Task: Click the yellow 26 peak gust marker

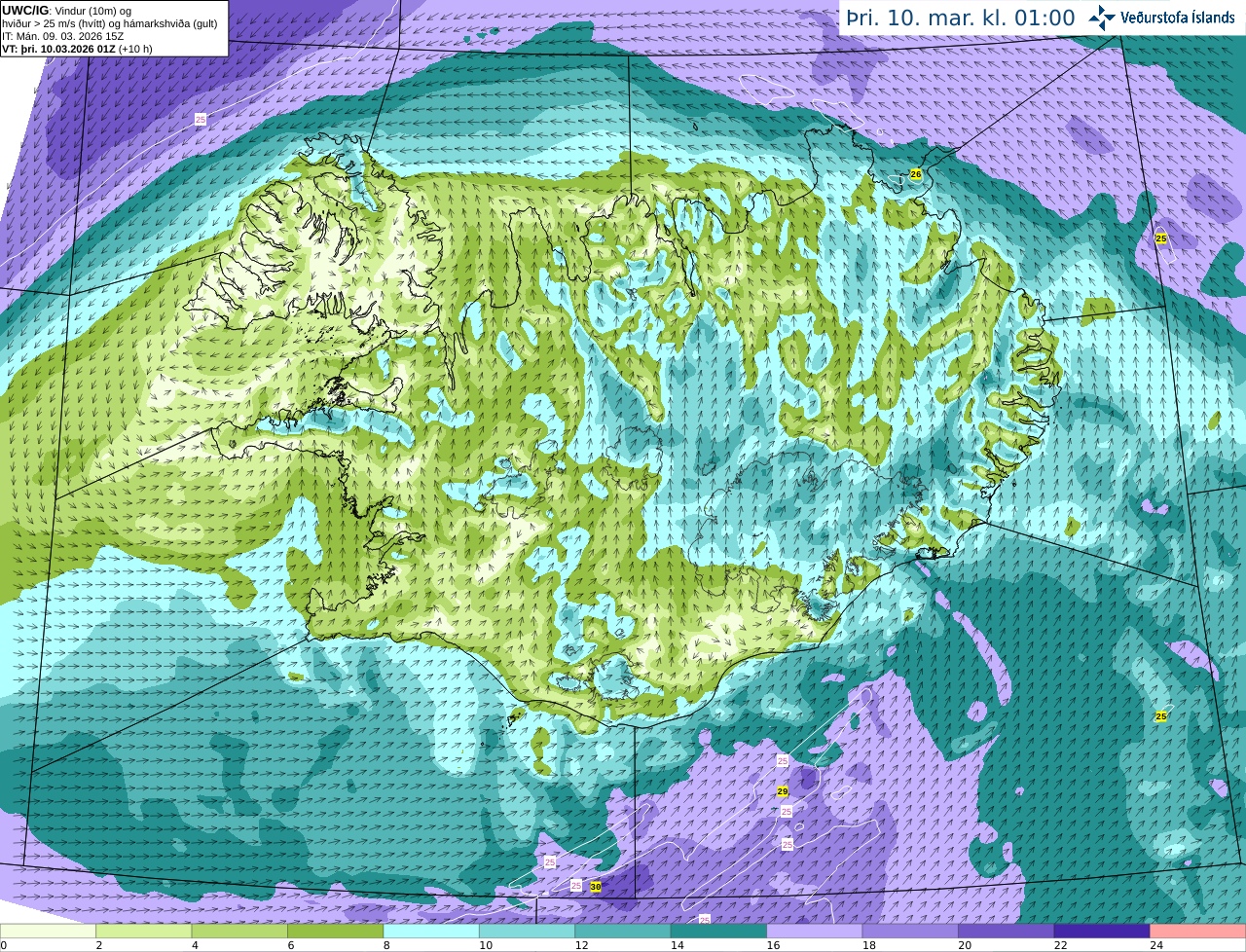Action: pos(916,174)
